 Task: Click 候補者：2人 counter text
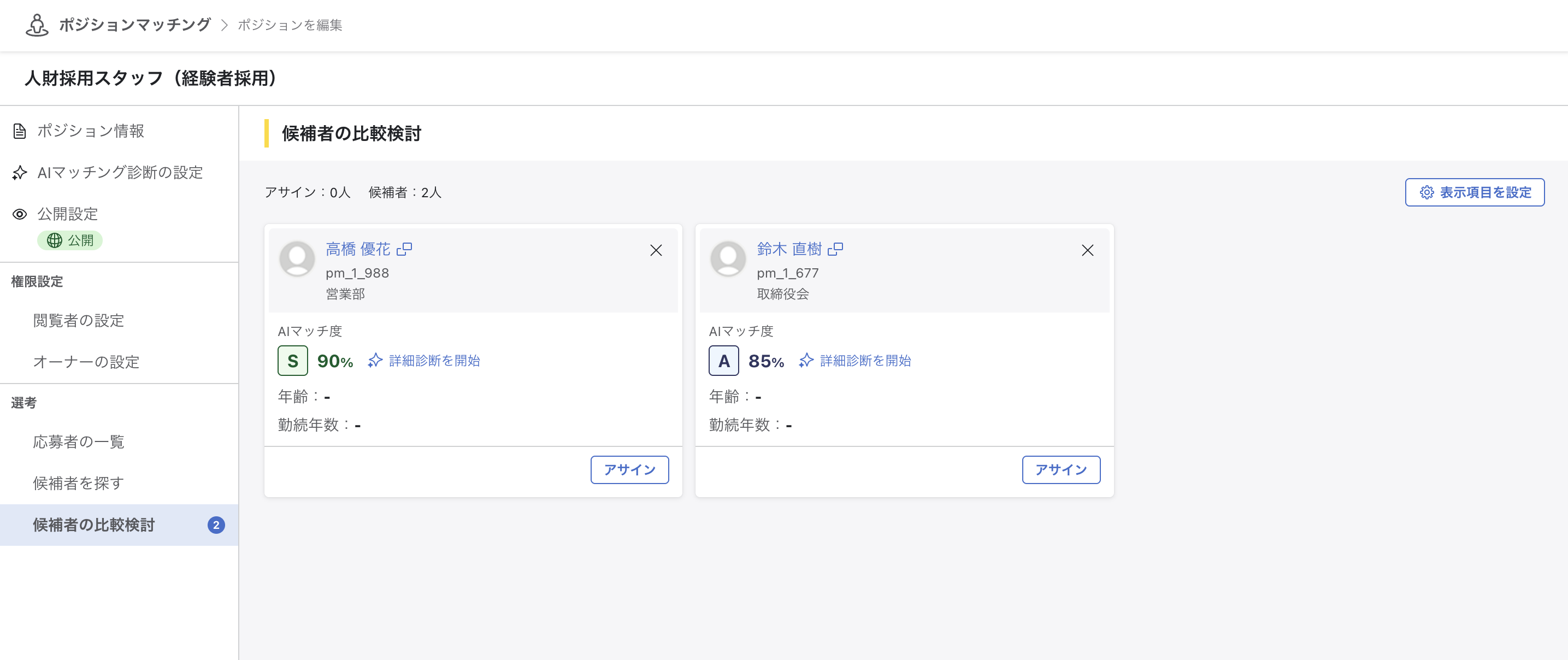coord(405,192)
